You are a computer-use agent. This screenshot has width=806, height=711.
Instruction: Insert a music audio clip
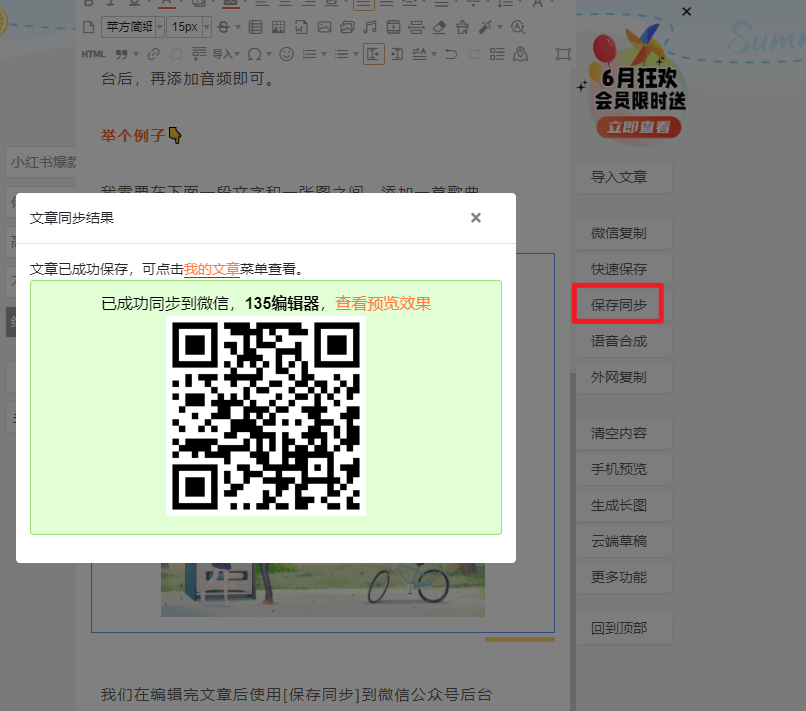click(x=370, y=27)
